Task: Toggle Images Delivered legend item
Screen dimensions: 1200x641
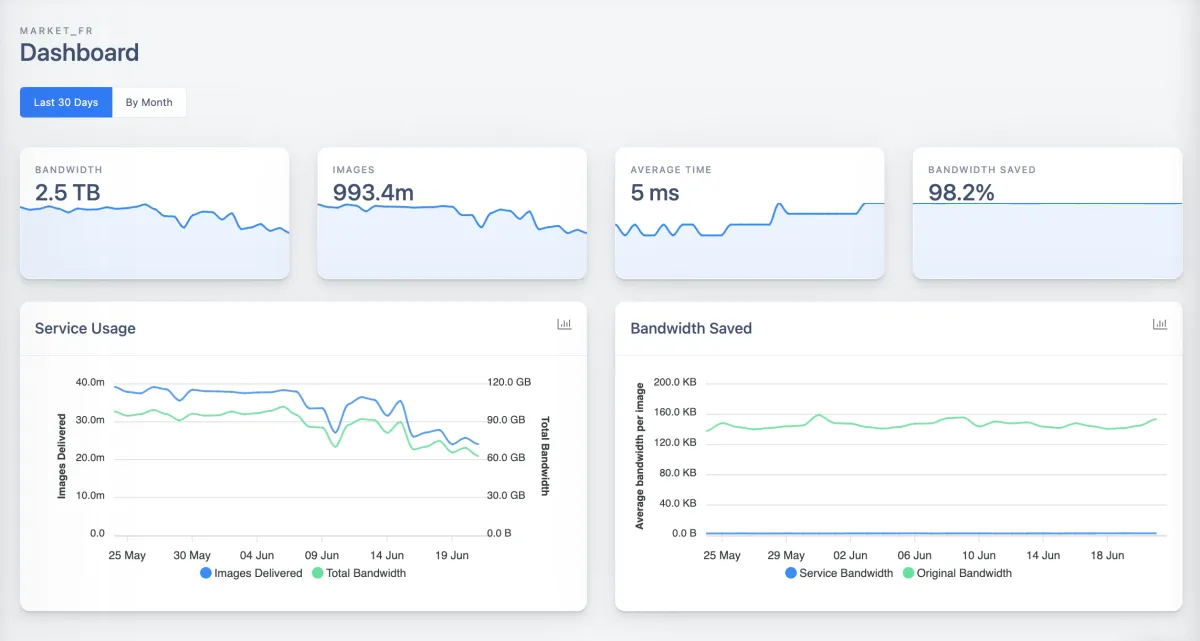Action: pyautogui.click(x=258, y=573)
